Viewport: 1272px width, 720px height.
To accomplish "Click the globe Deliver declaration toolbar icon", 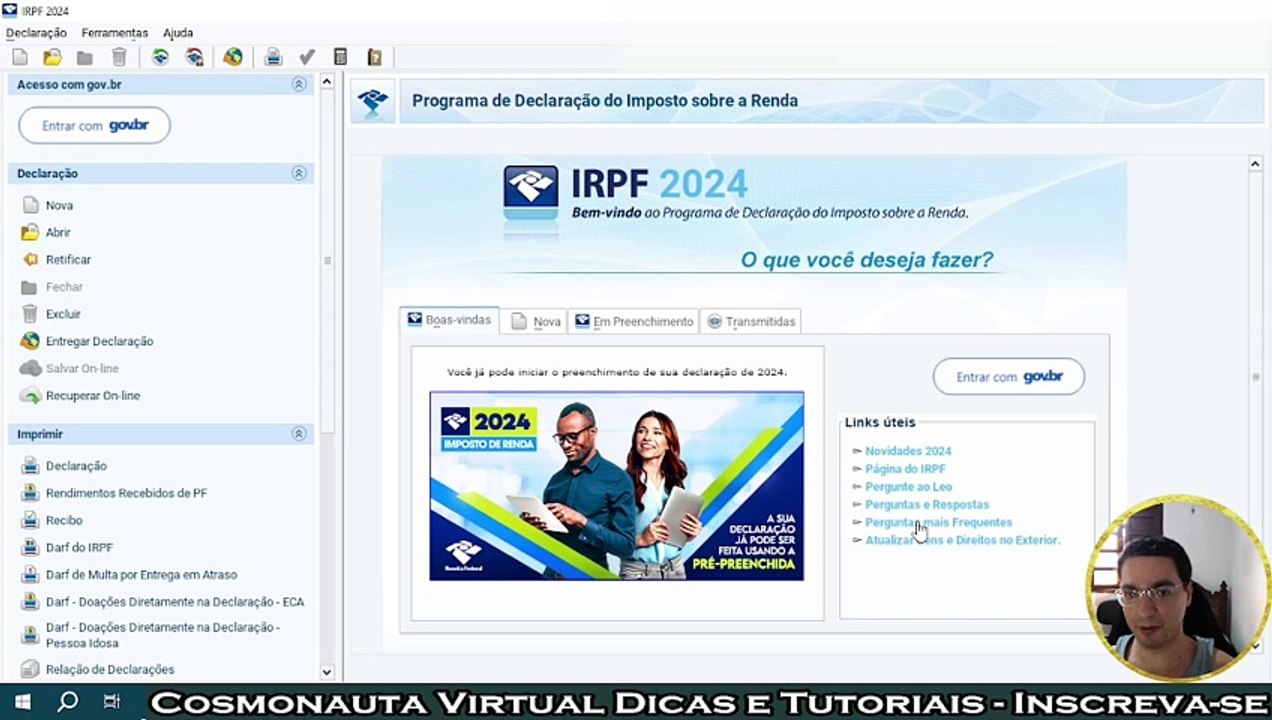I will pyautogui.click(x=233, y=58).
